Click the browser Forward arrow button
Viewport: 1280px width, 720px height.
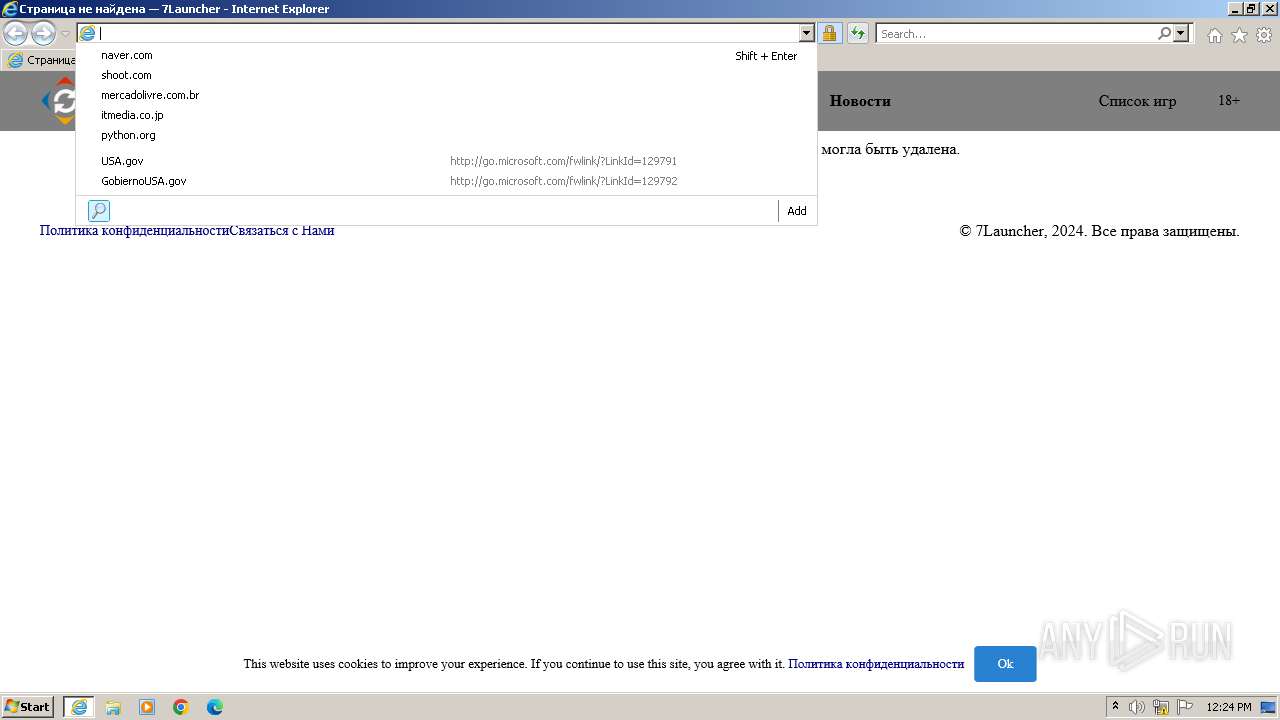tap(43, 34)
